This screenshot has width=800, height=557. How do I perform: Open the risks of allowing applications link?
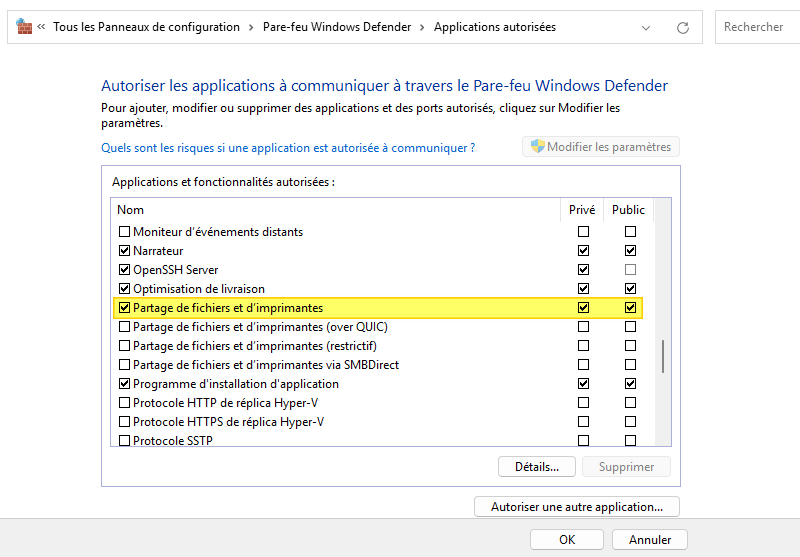(x=288, y=148)
